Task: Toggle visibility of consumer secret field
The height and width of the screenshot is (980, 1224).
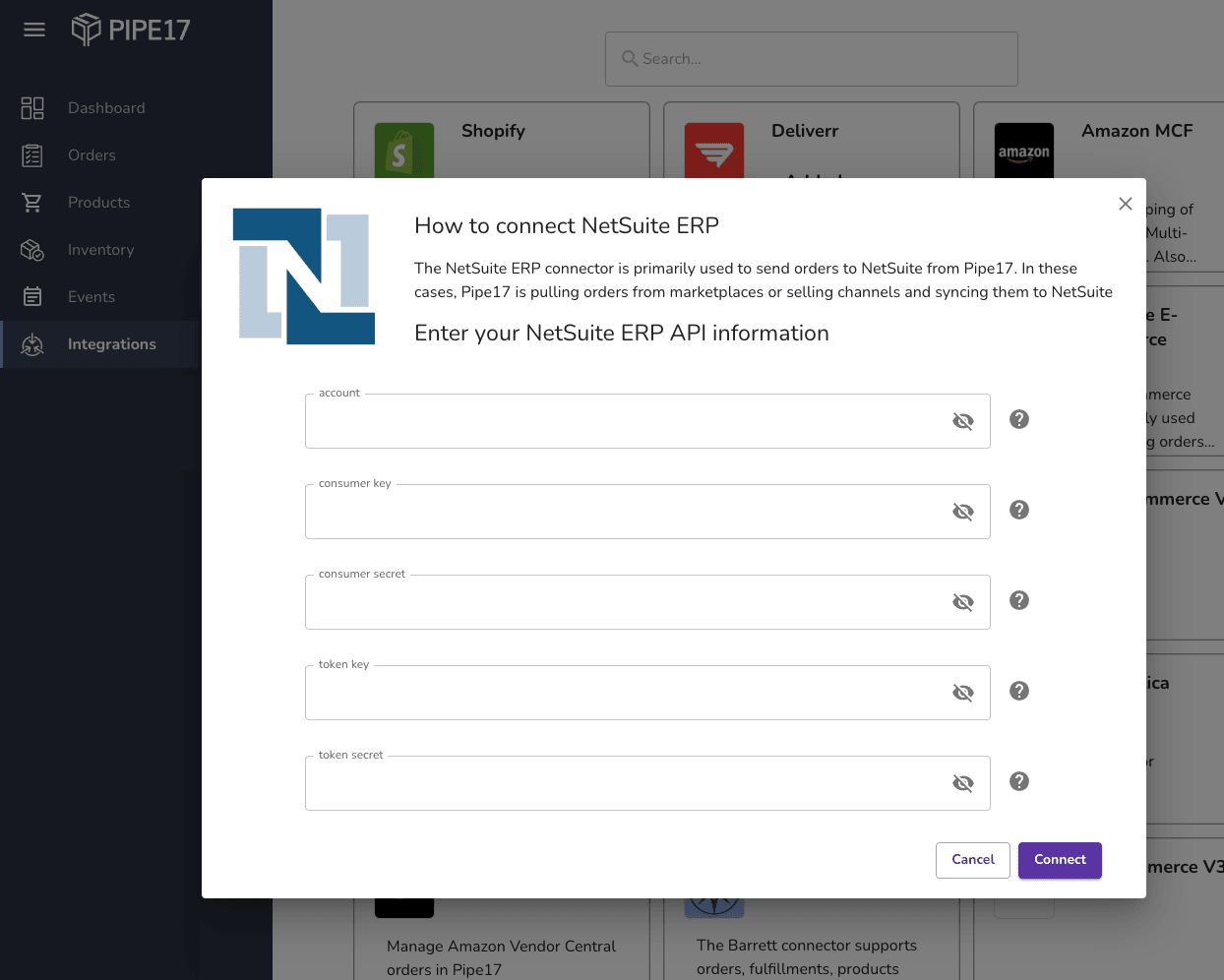Action: tap(963, 602)
